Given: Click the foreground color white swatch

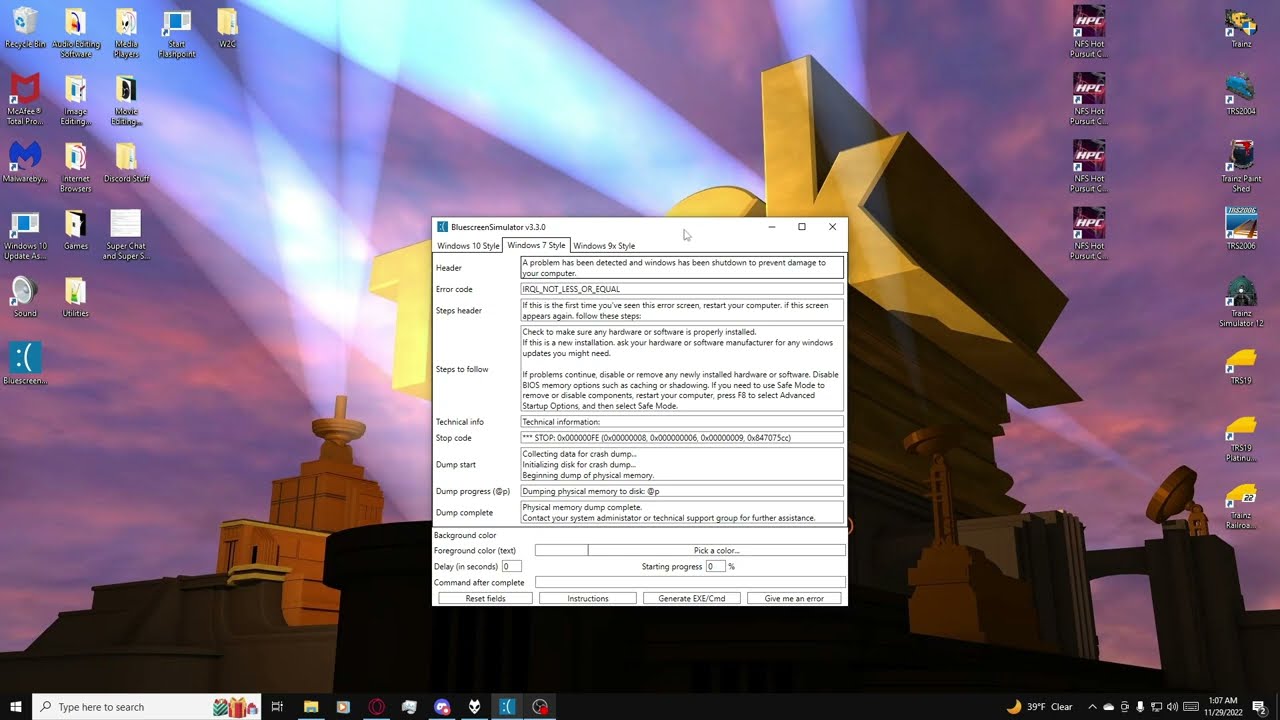Looking at the screenshot, I should 561,550.
